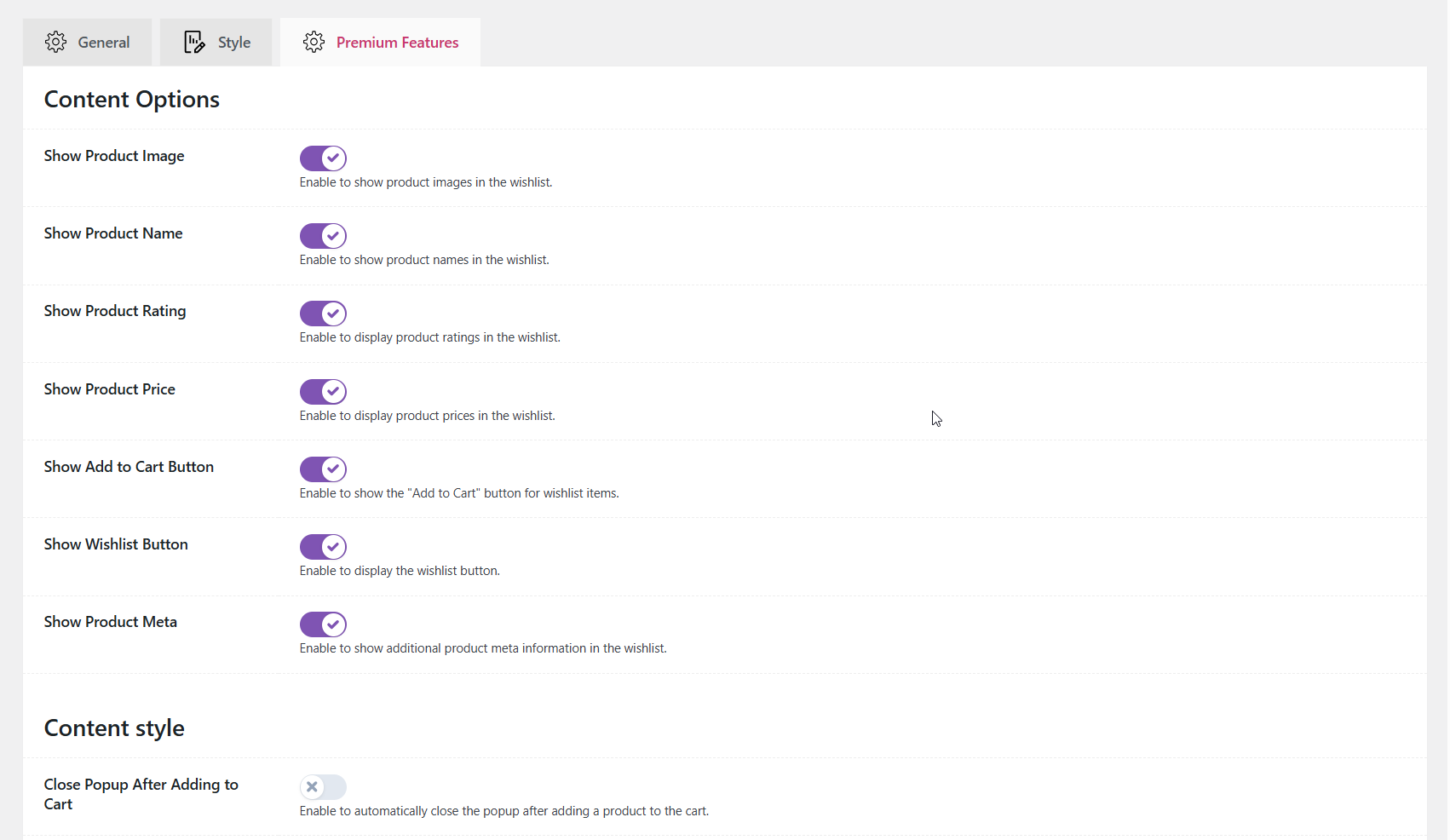This screenshot has width=1450, height=840.
Task: Click the Content Options heading
Action: (x=131, y=99)
